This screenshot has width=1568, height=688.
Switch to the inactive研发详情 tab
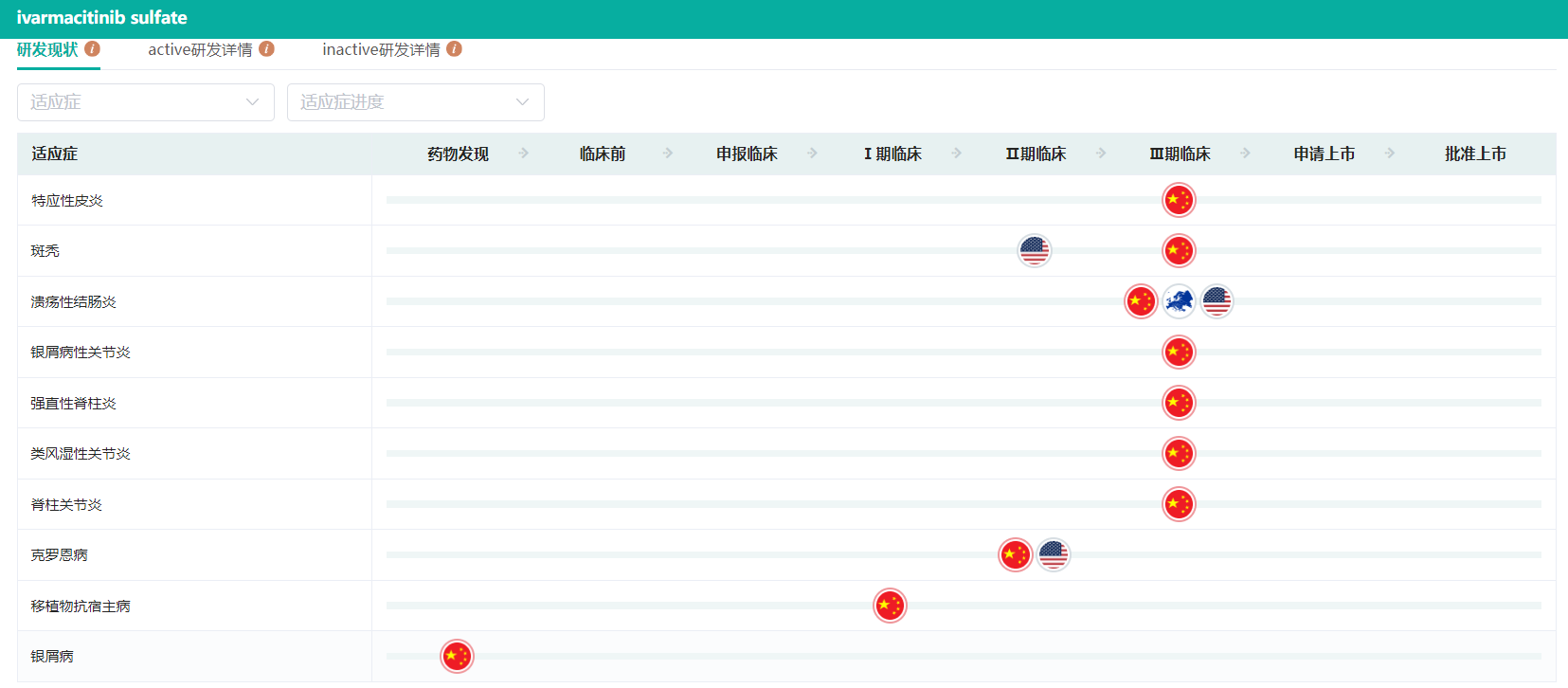(x=381, y=49)
